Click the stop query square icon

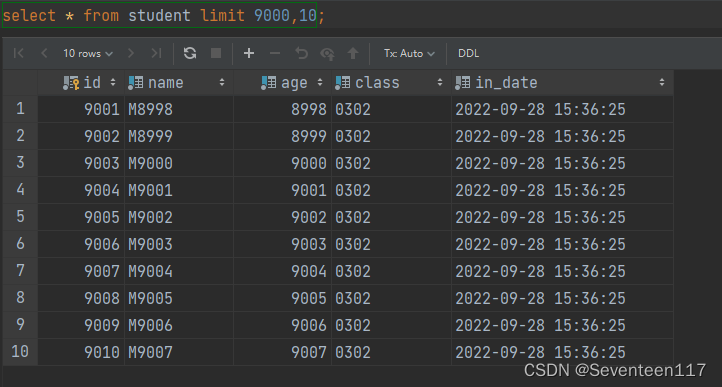point(215,53)
